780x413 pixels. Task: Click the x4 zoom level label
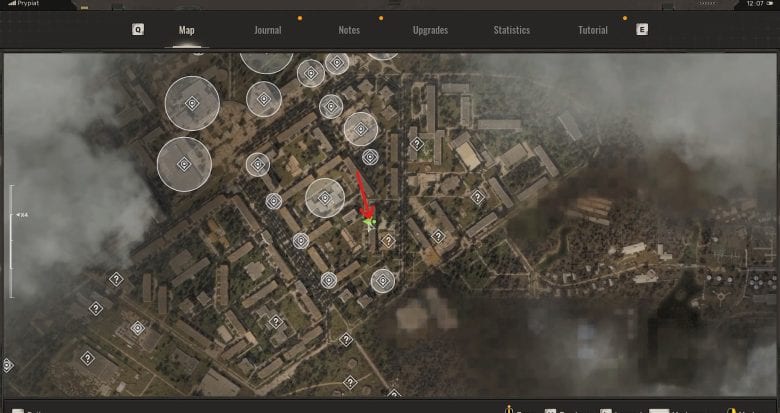pyautogui.click(x=22, y=215)
